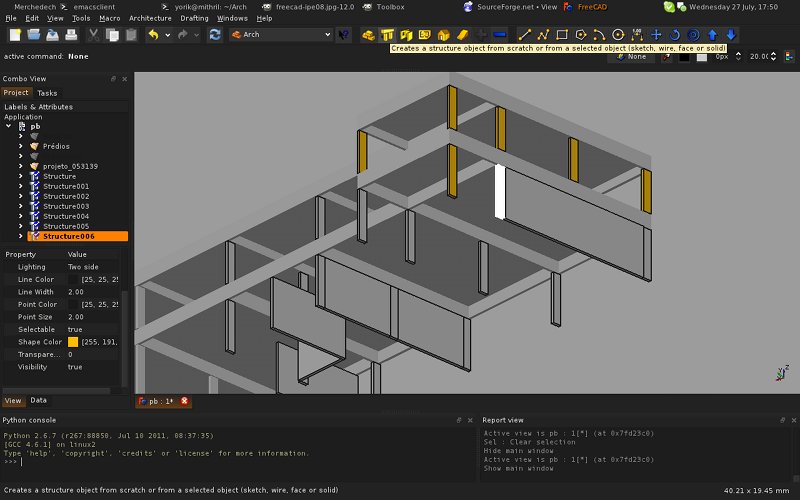Expand the Structure006 tree node
This screenshot has height=500, width=800.
coord(21,236)
